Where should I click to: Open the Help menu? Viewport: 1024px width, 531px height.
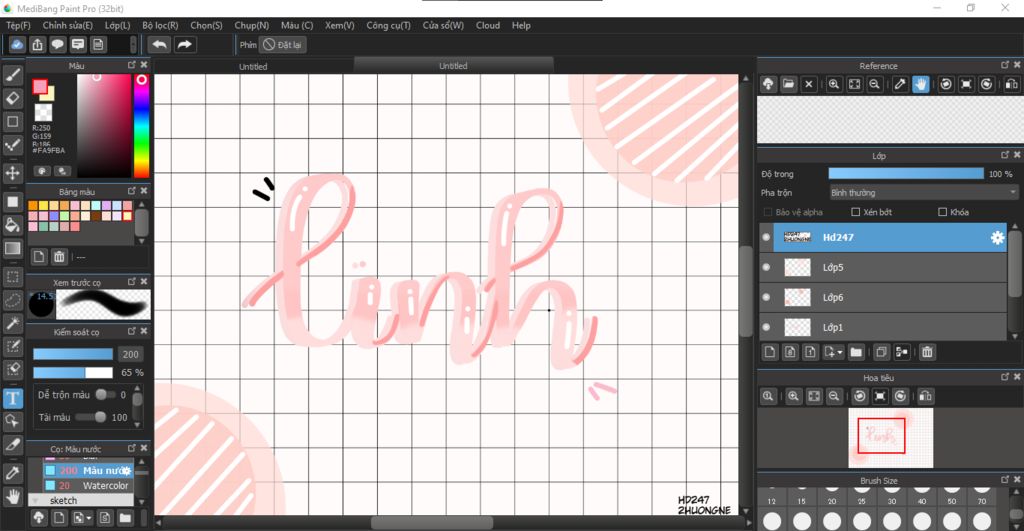521,25
